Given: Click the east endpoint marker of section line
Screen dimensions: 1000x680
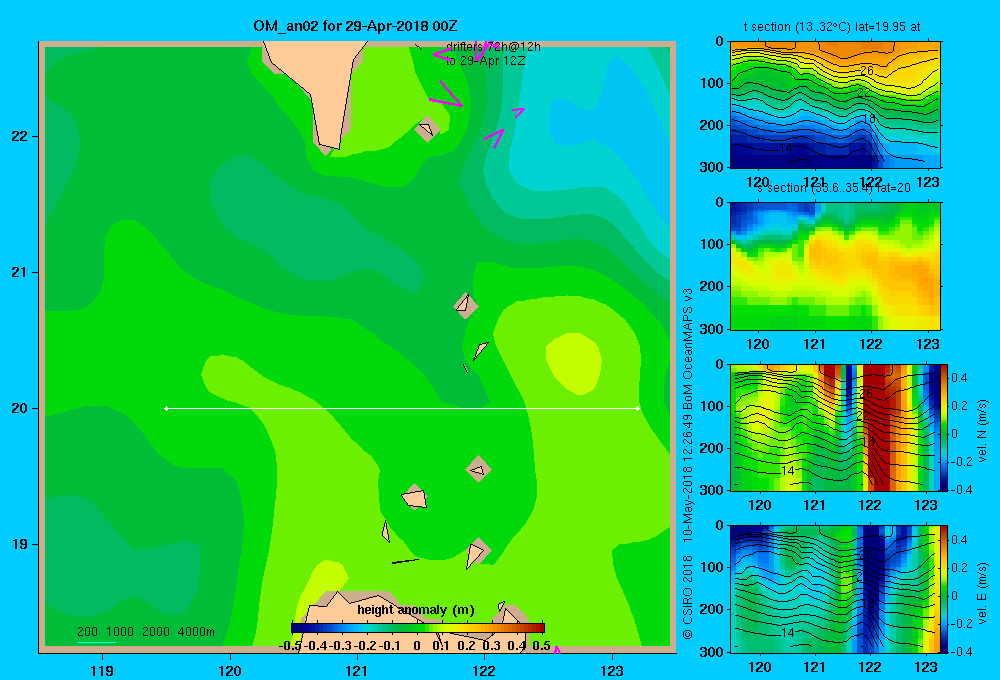Looking at the screenshot, I should point(638,408).
